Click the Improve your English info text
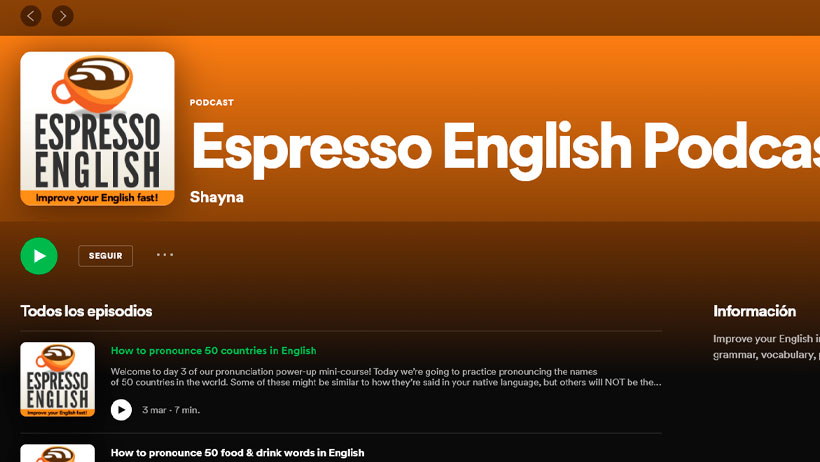Image resolution: width=820 pixels, height=462 pixels. tap(767, 346)
